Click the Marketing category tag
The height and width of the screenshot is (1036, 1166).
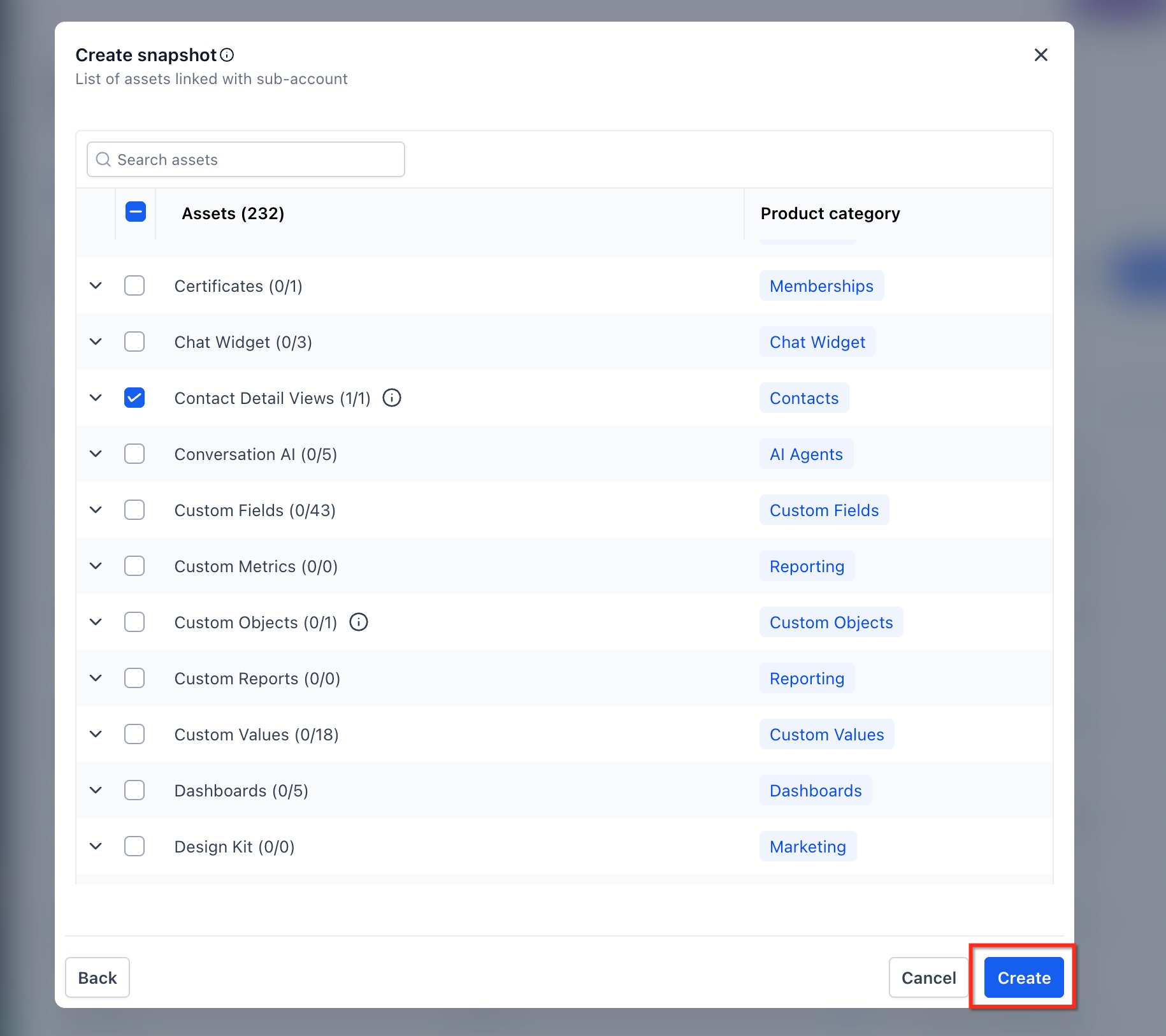[x=808, y=847]
